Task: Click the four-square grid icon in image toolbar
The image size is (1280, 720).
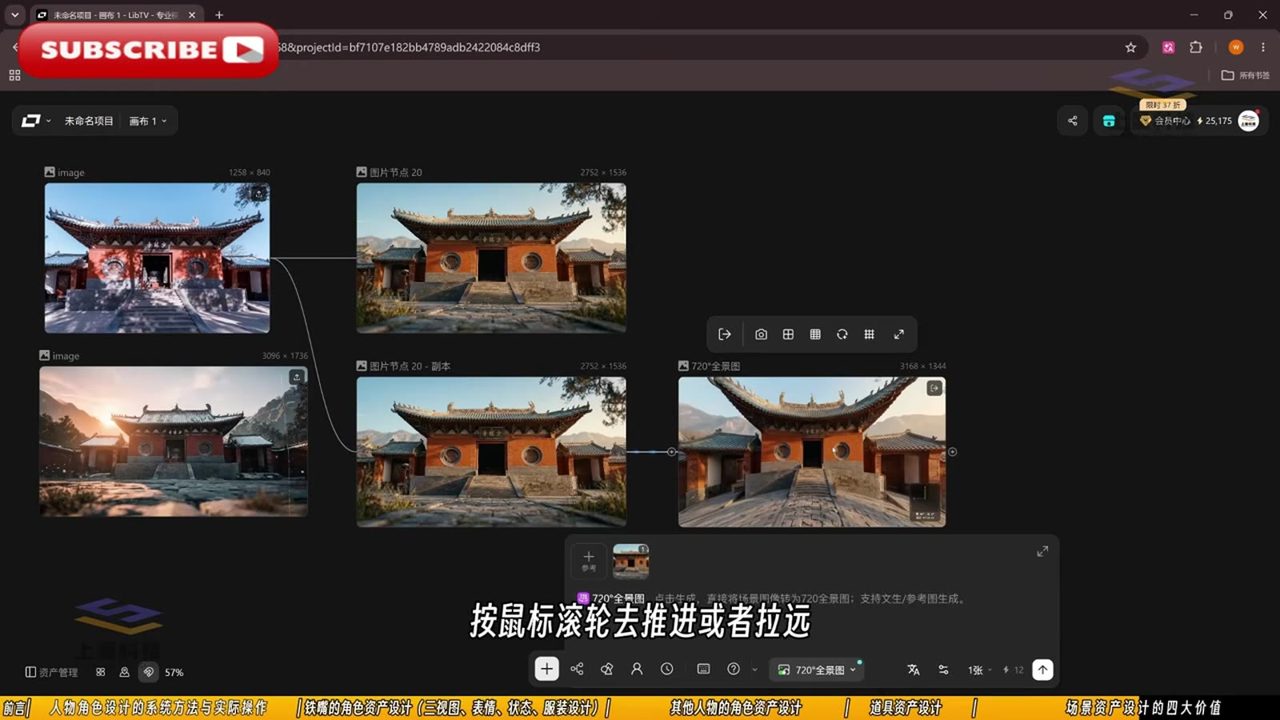Action: click(788, 334)
